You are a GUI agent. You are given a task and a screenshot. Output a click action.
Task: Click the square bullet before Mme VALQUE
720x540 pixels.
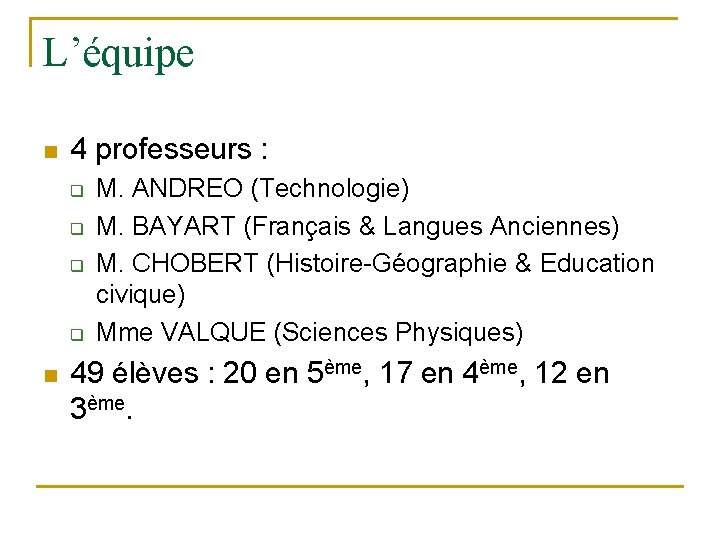click(x=77, y=334)
